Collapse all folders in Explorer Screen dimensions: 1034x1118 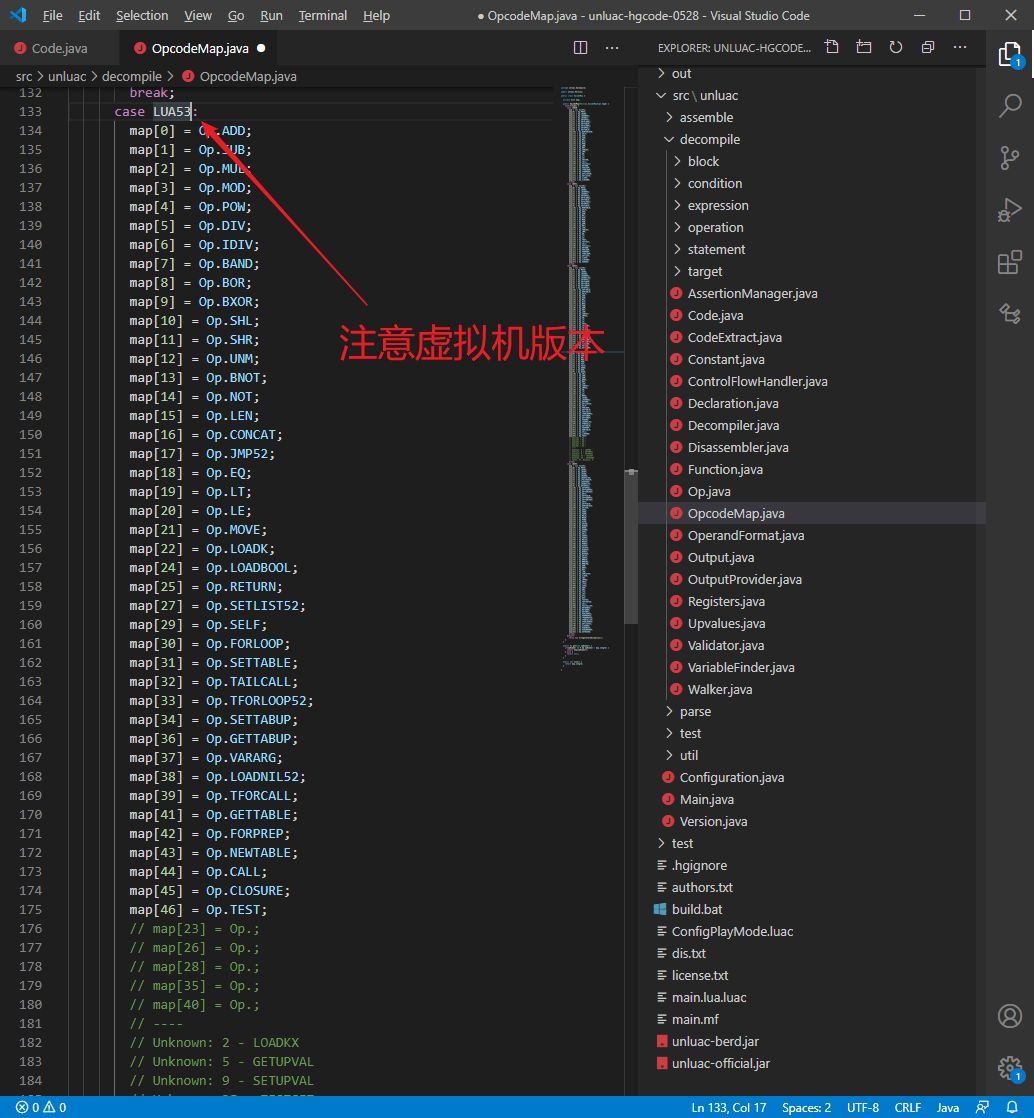pyautogui.click(x=928, y=47)
